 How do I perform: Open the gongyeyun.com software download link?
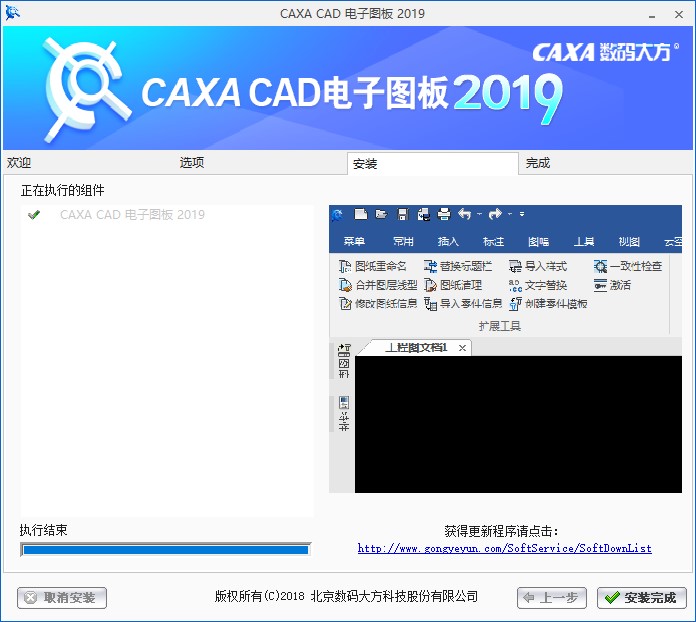504,548
